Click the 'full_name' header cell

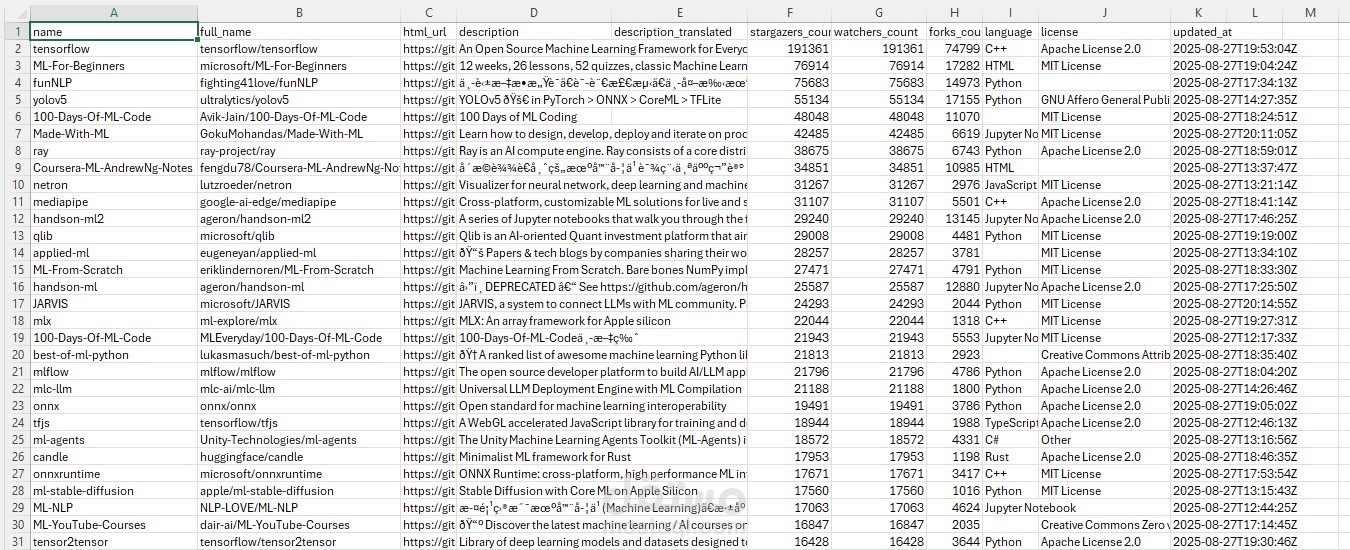coord(299,32)
